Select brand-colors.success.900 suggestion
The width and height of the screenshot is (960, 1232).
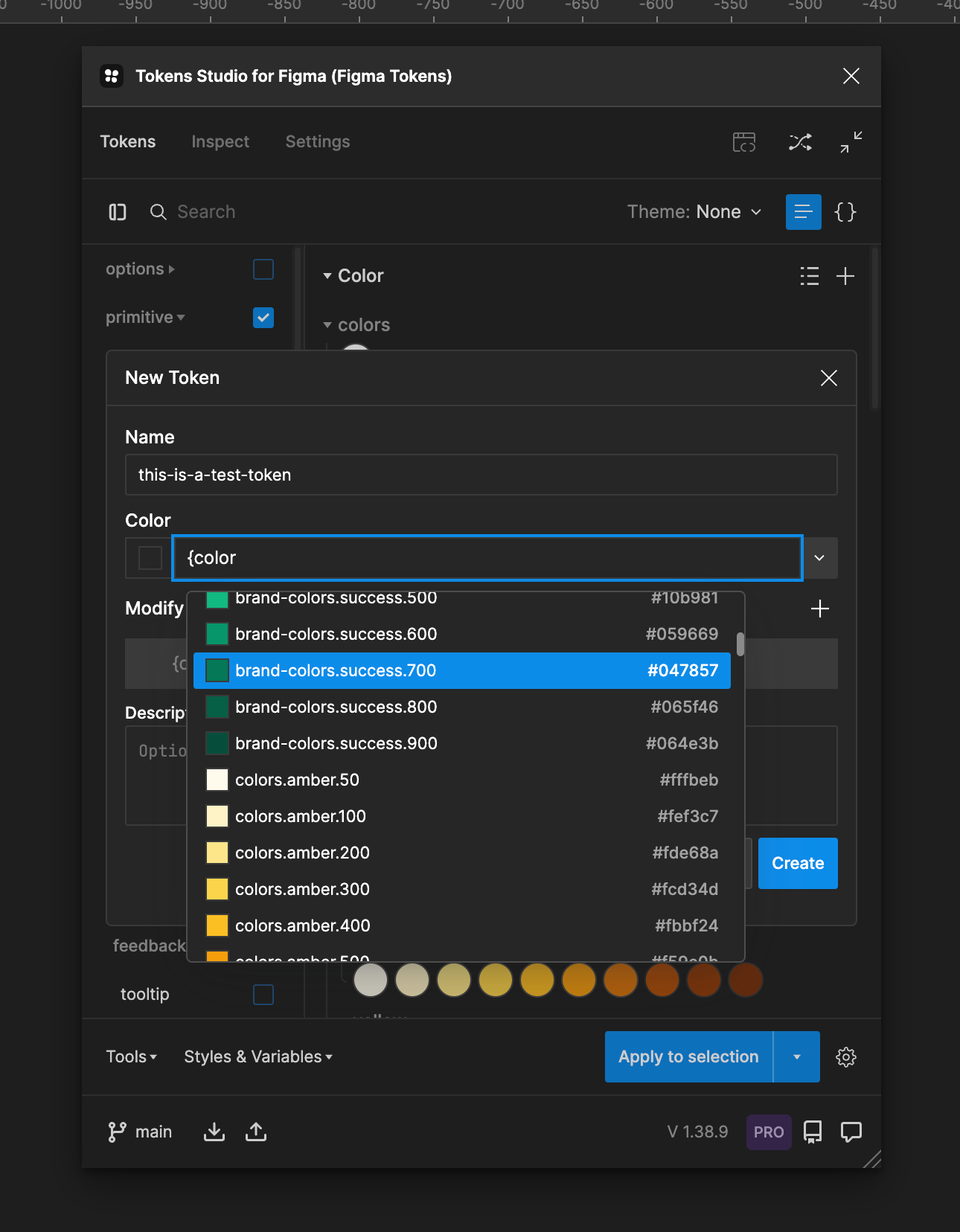[x=462, y=743]
